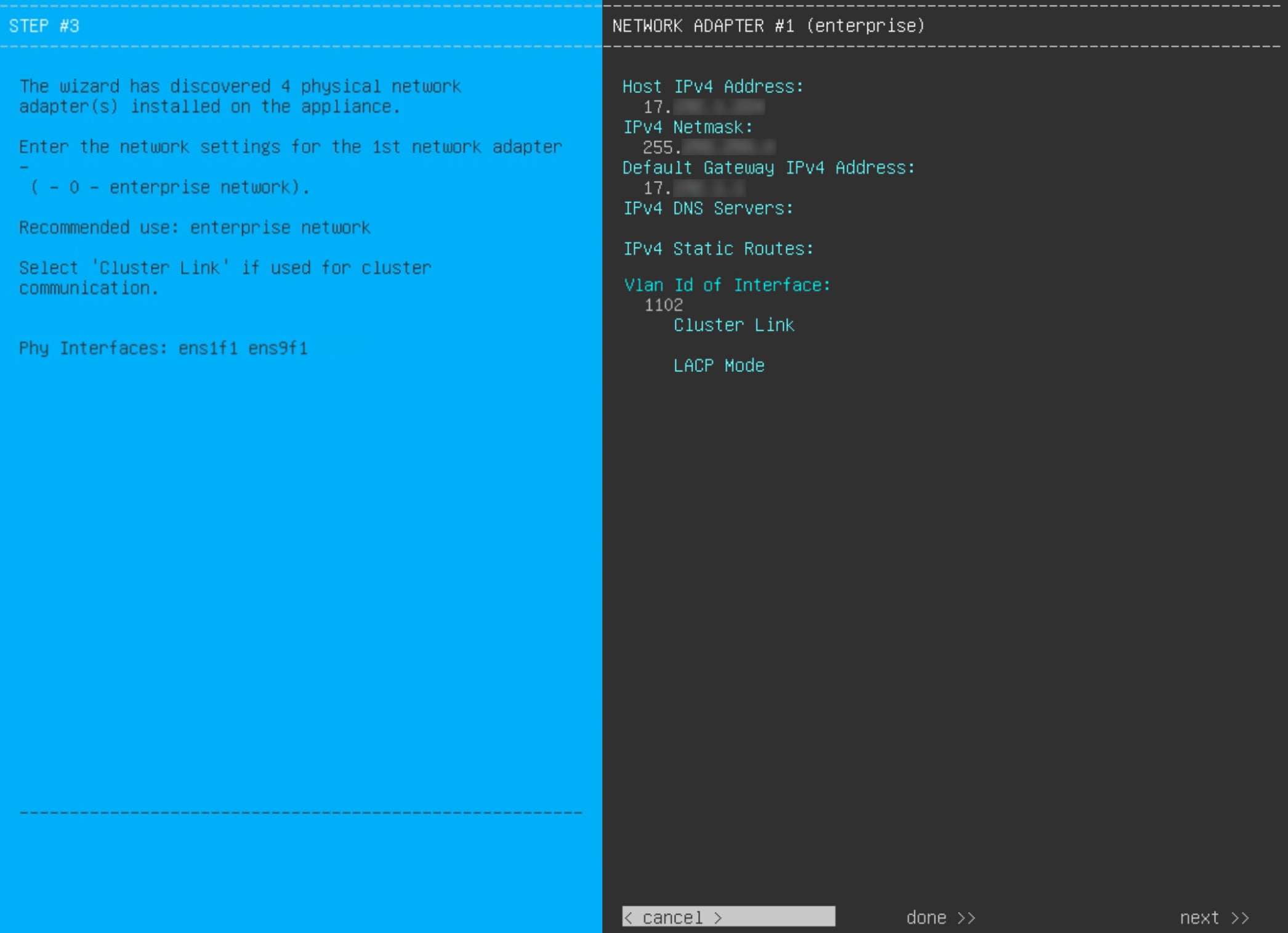The width and height of the screenshot is (1288, 933).
Task: Toggle Cluster Link off for this interface
Action: click(734, 325)
